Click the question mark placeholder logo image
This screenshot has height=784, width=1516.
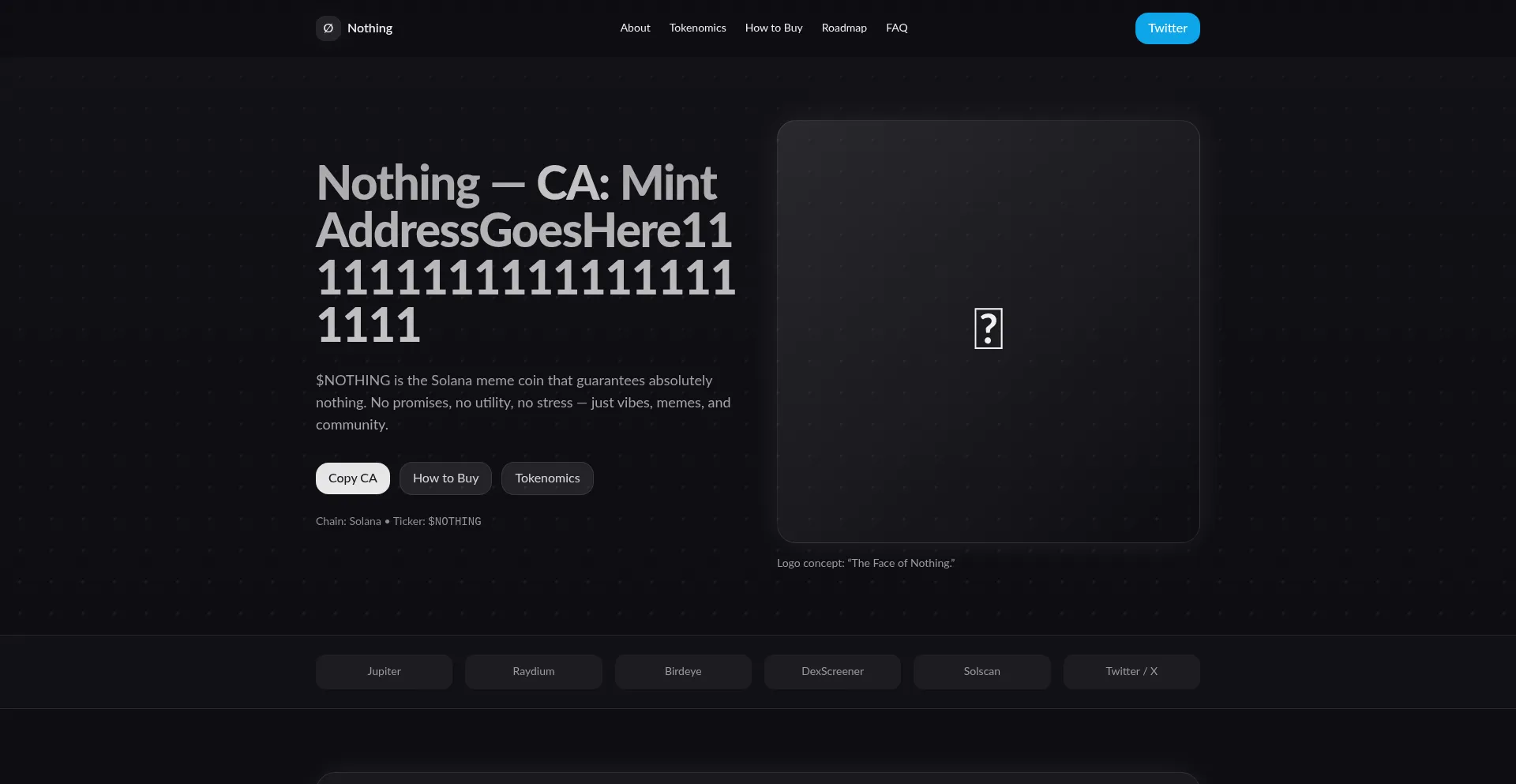[989, 328]
